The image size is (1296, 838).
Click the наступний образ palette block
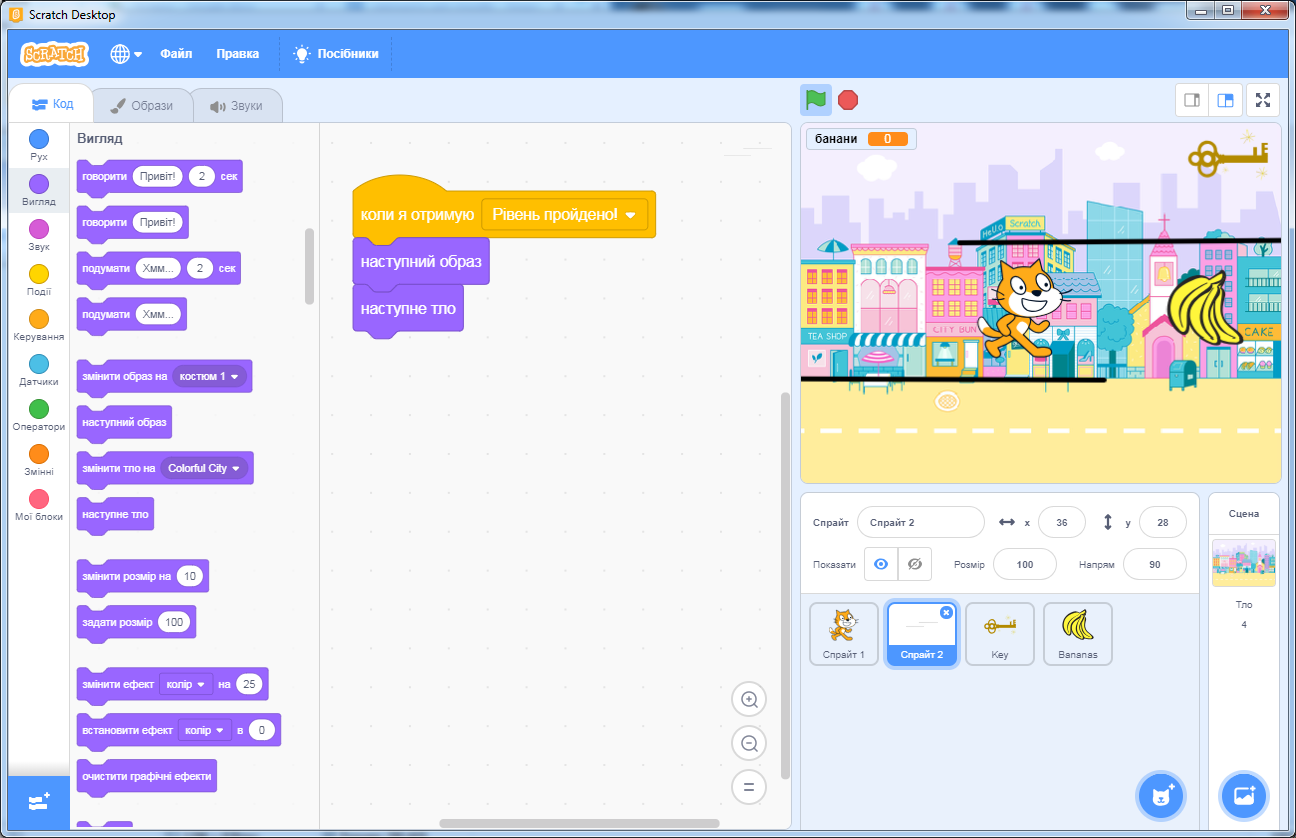coord(124,422)
